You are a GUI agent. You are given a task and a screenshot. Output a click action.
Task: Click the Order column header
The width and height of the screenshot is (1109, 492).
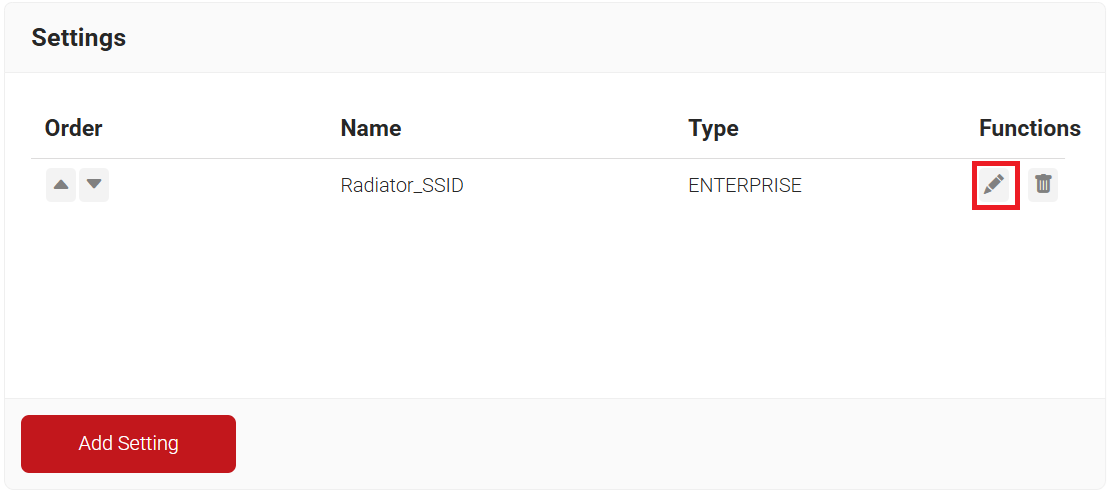tap(74, 128)
